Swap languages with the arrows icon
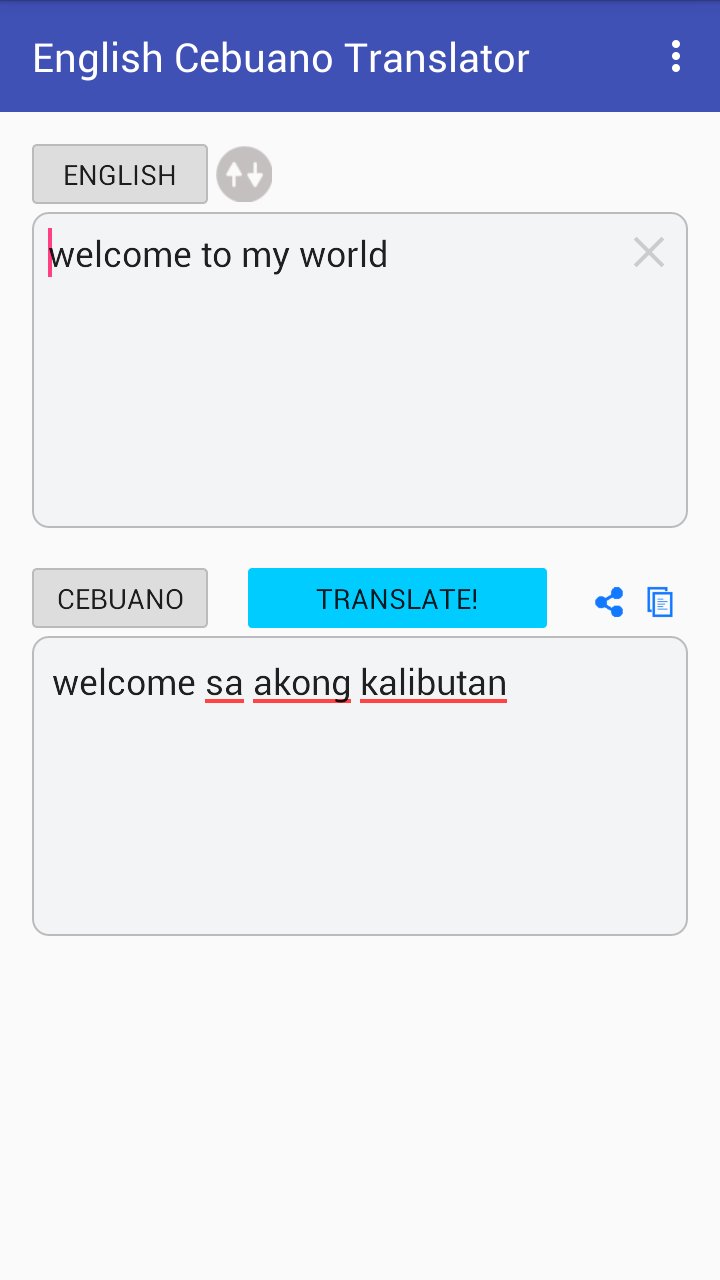Image resolution: width=720 pixels, height=1280 pixels. (x=244, y=175)
